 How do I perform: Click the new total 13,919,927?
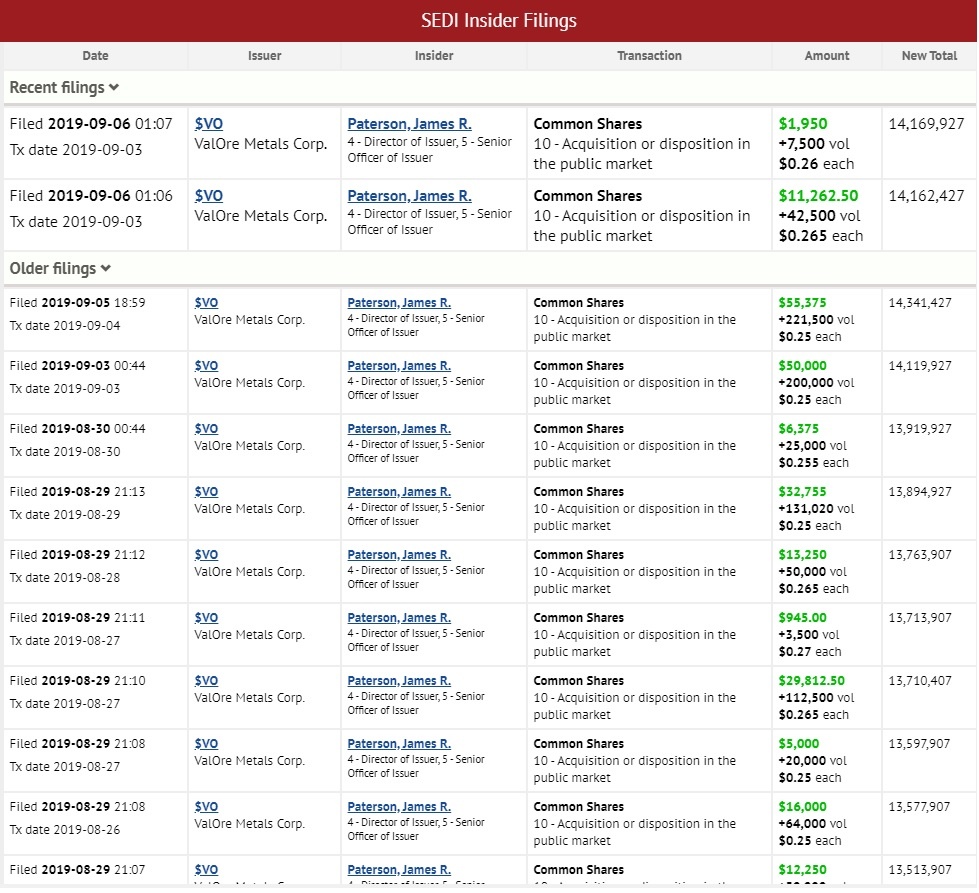(920, 429)
